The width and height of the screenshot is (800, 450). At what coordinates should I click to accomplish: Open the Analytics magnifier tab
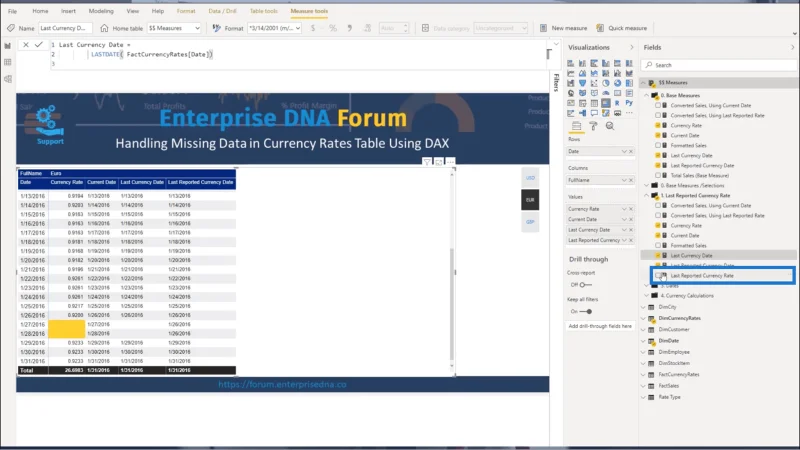pos(610,126)
